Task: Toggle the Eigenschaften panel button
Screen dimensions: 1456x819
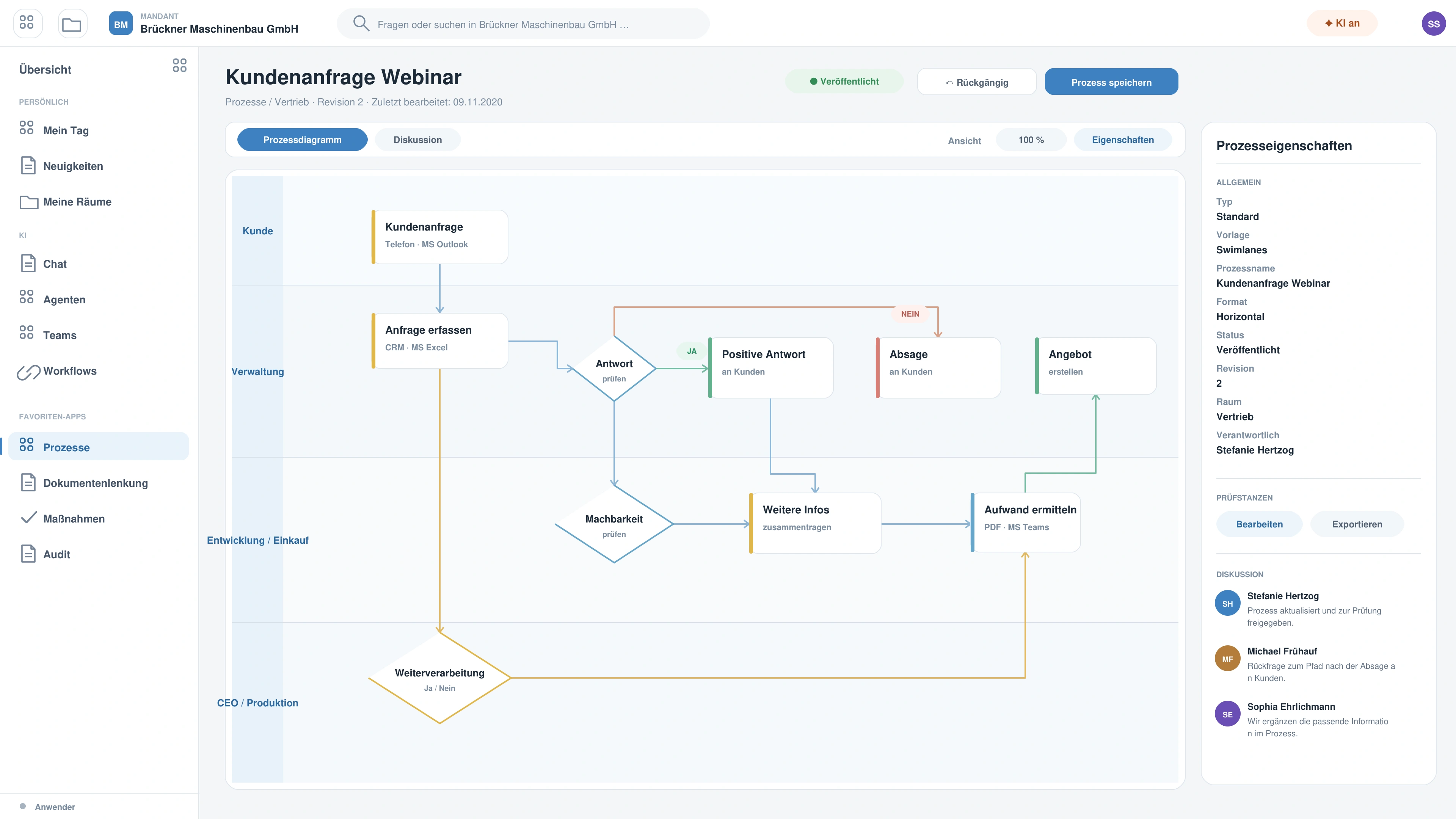Action: coord(1122,140)
